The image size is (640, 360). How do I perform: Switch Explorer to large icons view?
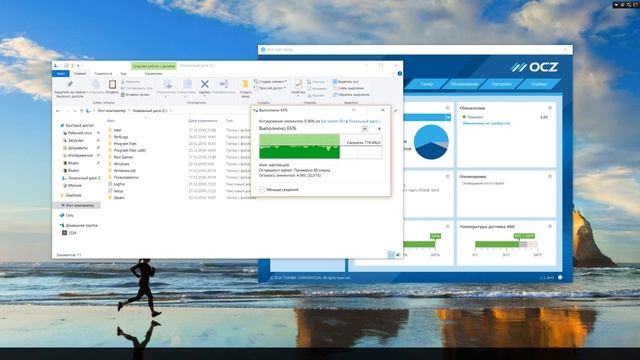398,255
